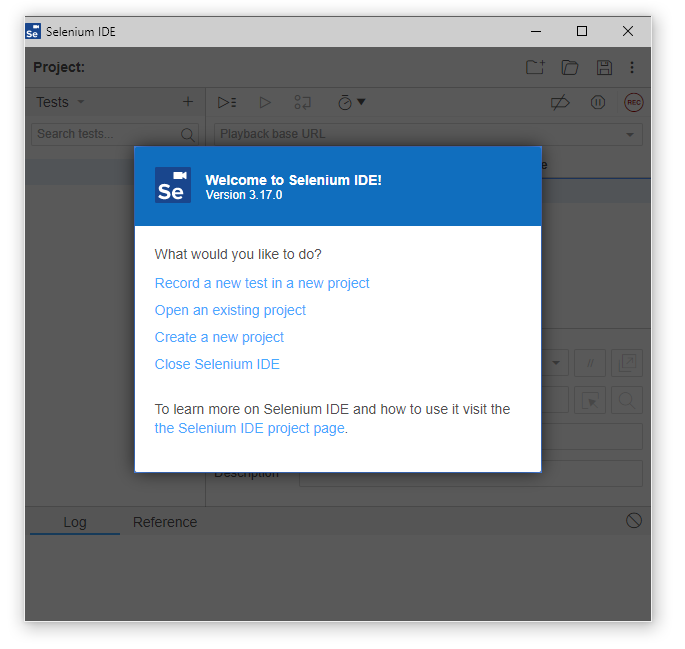Click the create new project icon
The width and height of the screenshot is (685, 649).
coord(535,68)
